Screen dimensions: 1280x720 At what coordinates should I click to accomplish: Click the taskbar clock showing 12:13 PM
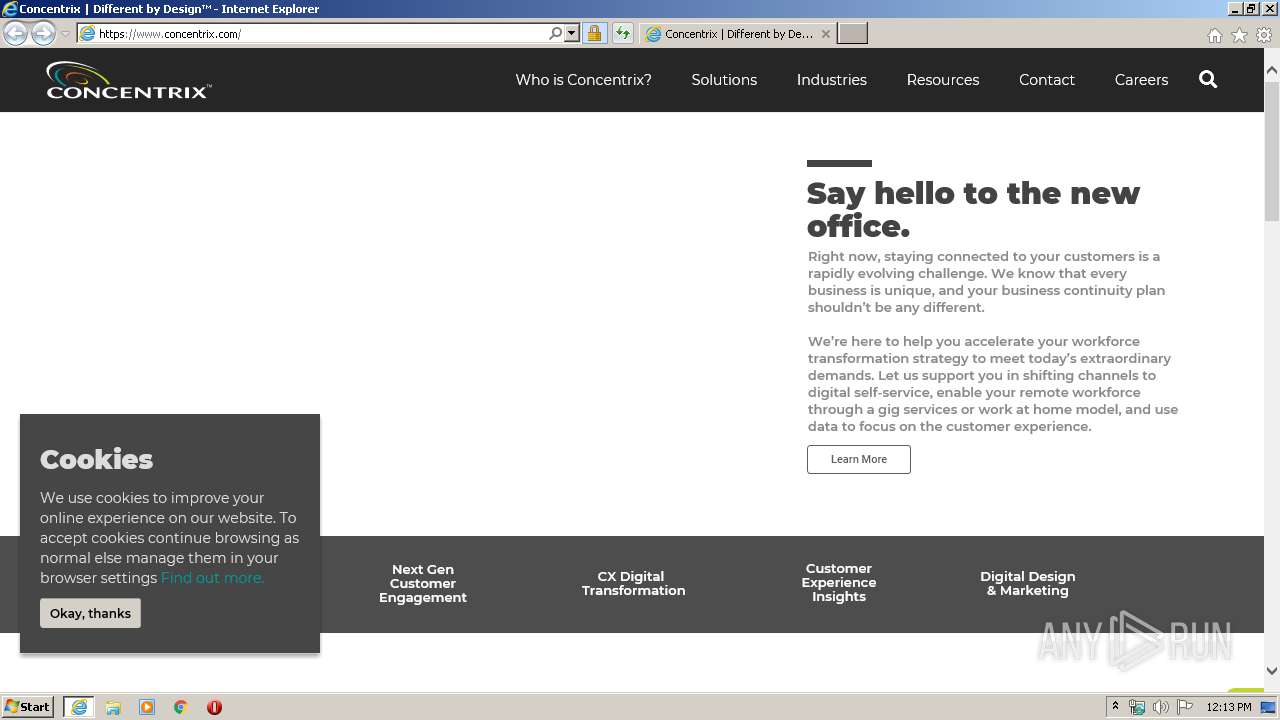pos(1229,707)
